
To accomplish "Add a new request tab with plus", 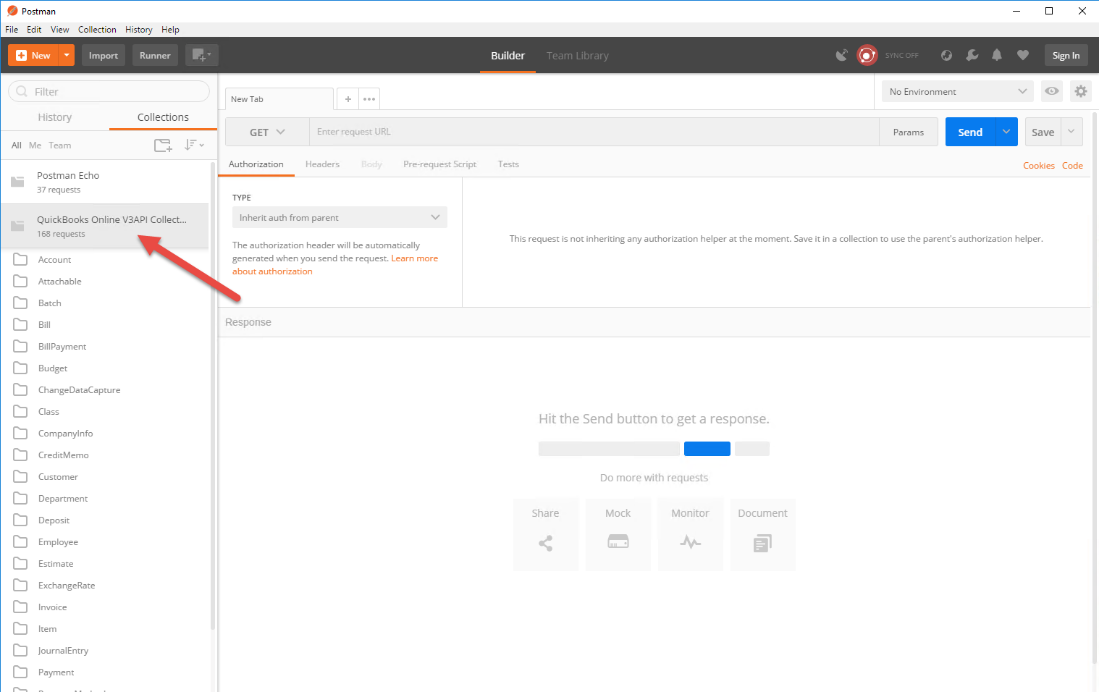I will click(348, 99).
